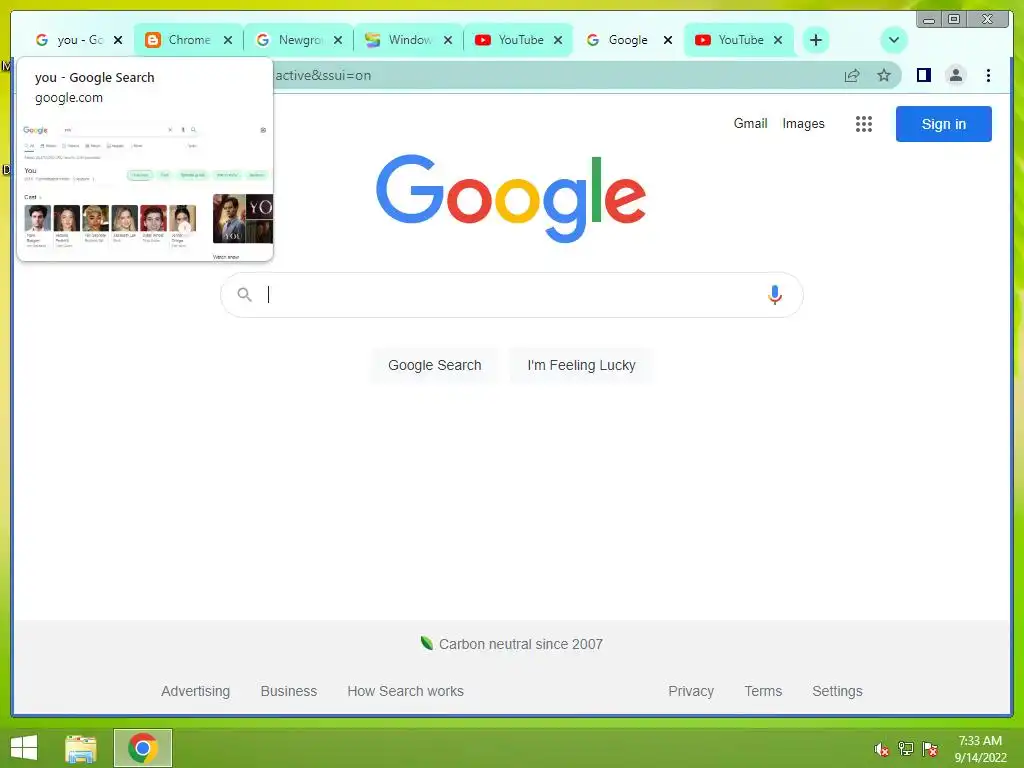Close the active Google tab
Viewport: 1024px width, 768px height.
coord(667,40)
